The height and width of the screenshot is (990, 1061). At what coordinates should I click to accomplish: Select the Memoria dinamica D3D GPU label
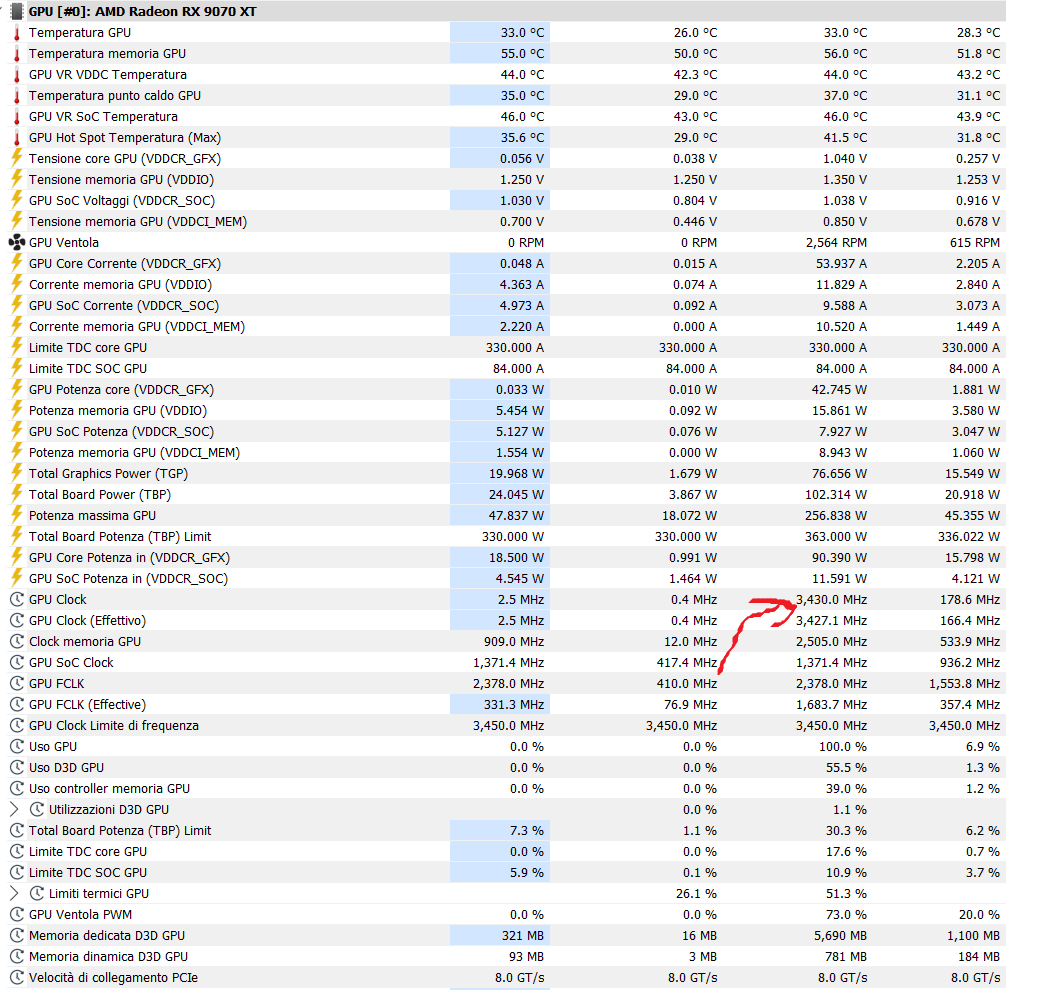(x=108, y=956)
